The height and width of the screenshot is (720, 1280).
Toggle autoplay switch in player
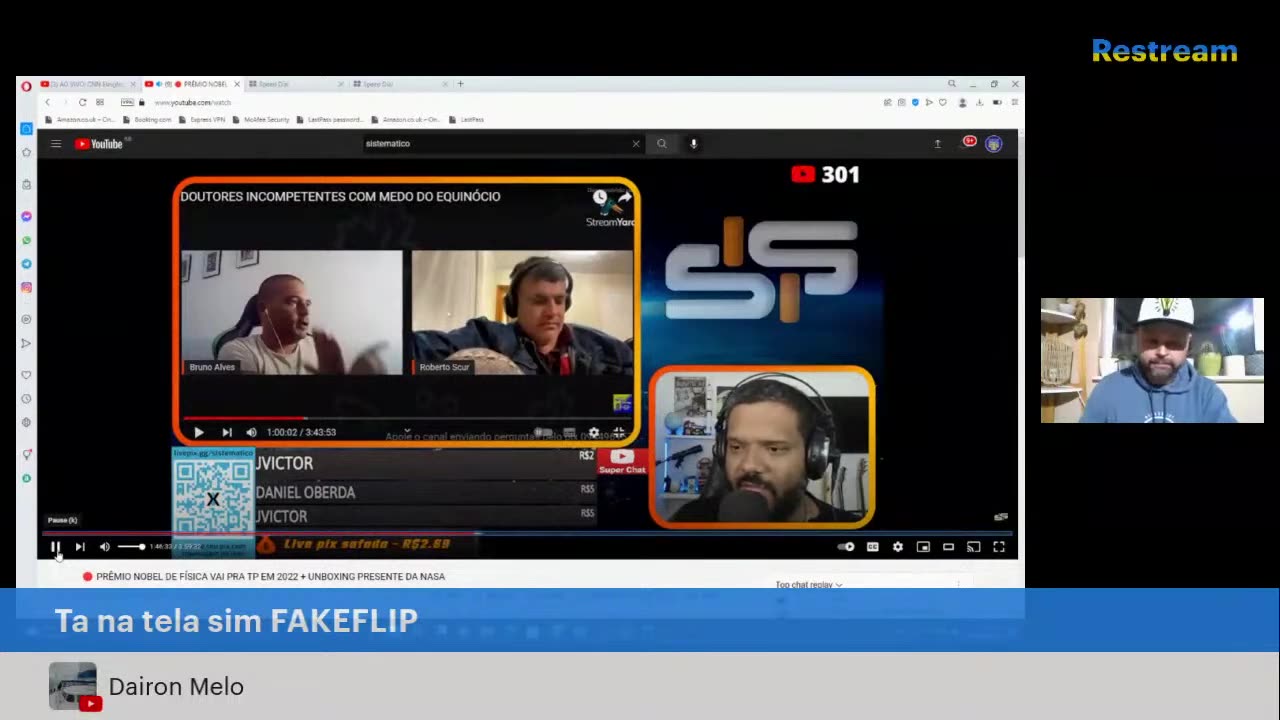click(846, 547)
